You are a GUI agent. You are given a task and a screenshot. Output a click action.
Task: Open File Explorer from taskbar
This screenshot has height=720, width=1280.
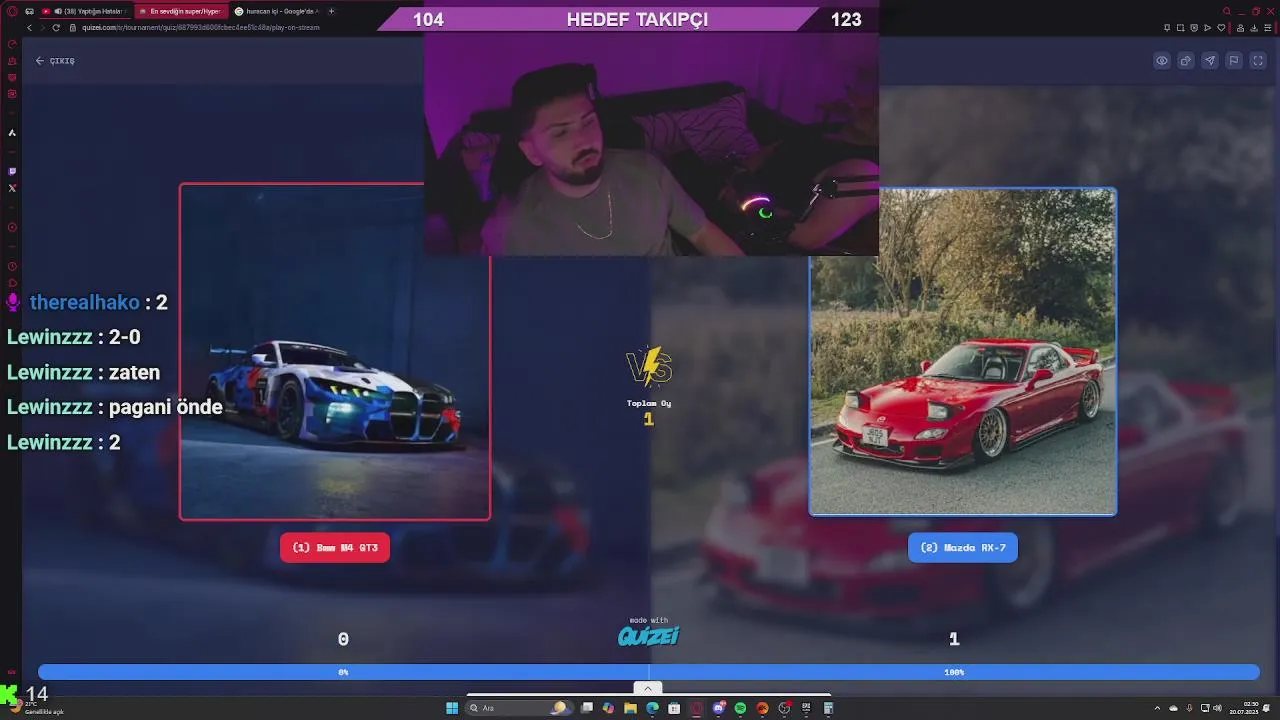(x=630, y=708)
